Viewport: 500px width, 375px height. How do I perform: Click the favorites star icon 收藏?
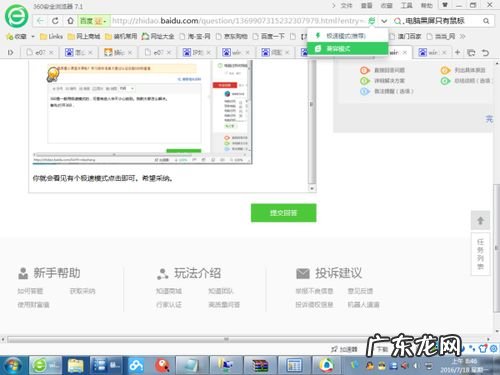click(9, 36)
